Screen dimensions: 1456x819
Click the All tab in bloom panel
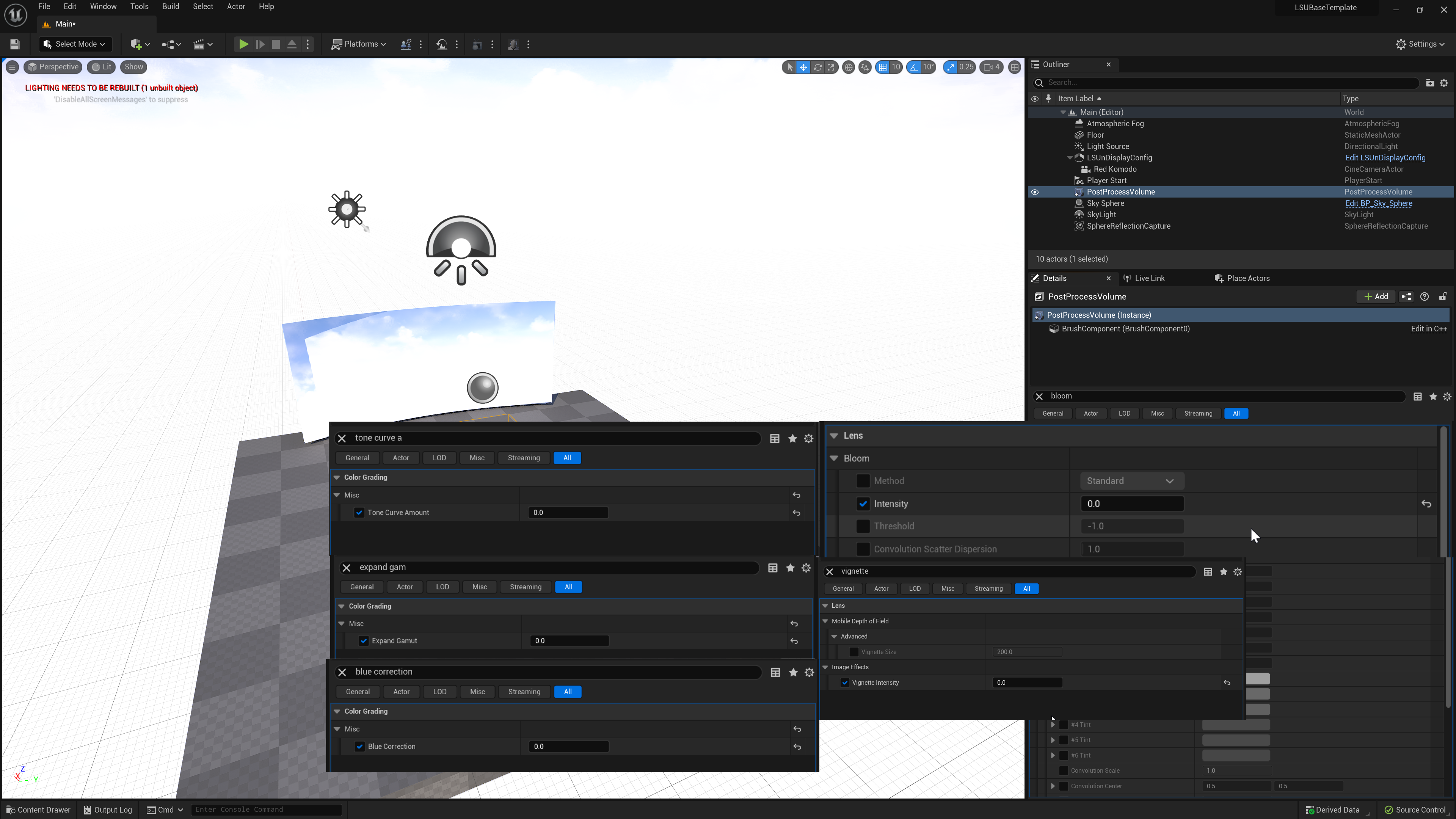(x=1236, y=413)
